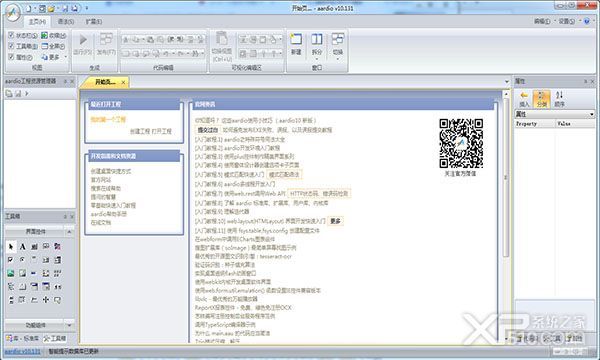This screenshot has width=600, height=360.
Task: Switch to the 工具箱 bottom tab
Action: point(55,338)
